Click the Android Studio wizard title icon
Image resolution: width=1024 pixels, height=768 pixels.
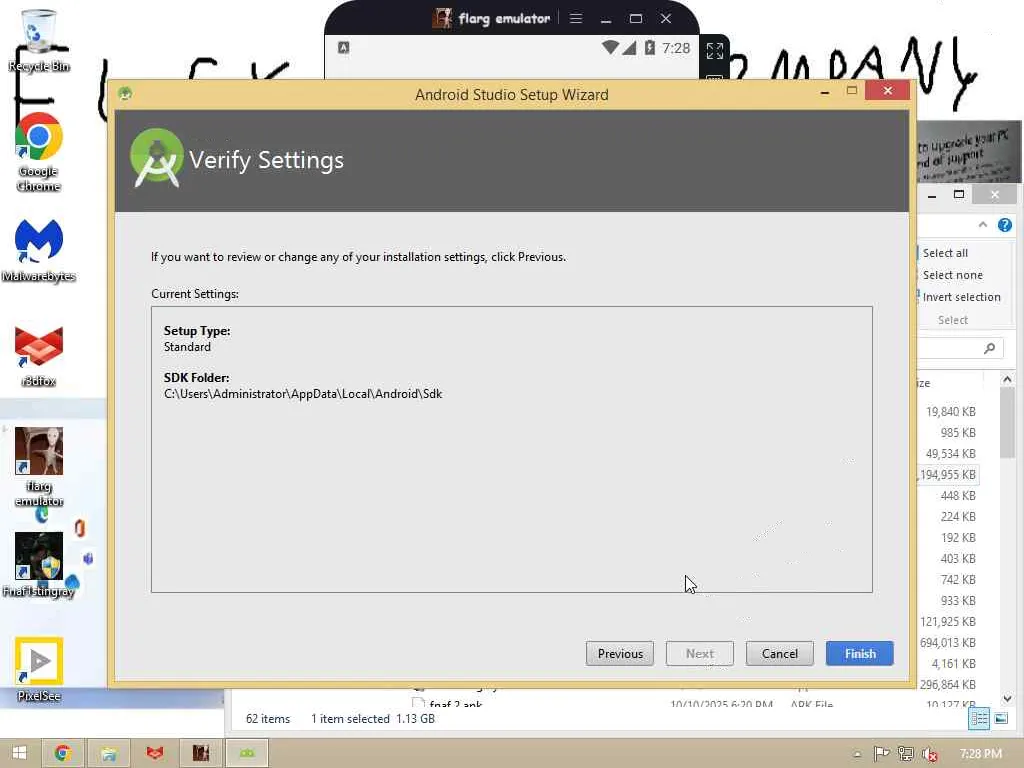pyautogui.click(x=125, y=94)
